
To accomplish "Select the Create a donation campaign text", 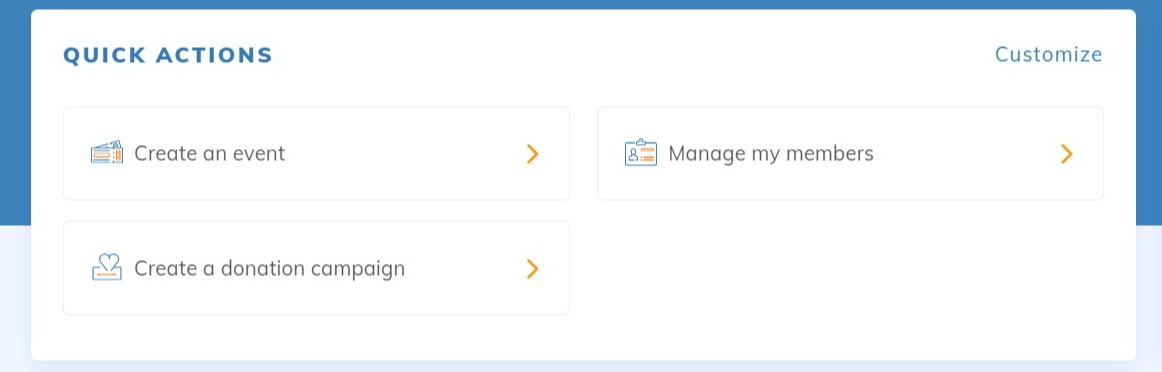I will coord(270,268).
